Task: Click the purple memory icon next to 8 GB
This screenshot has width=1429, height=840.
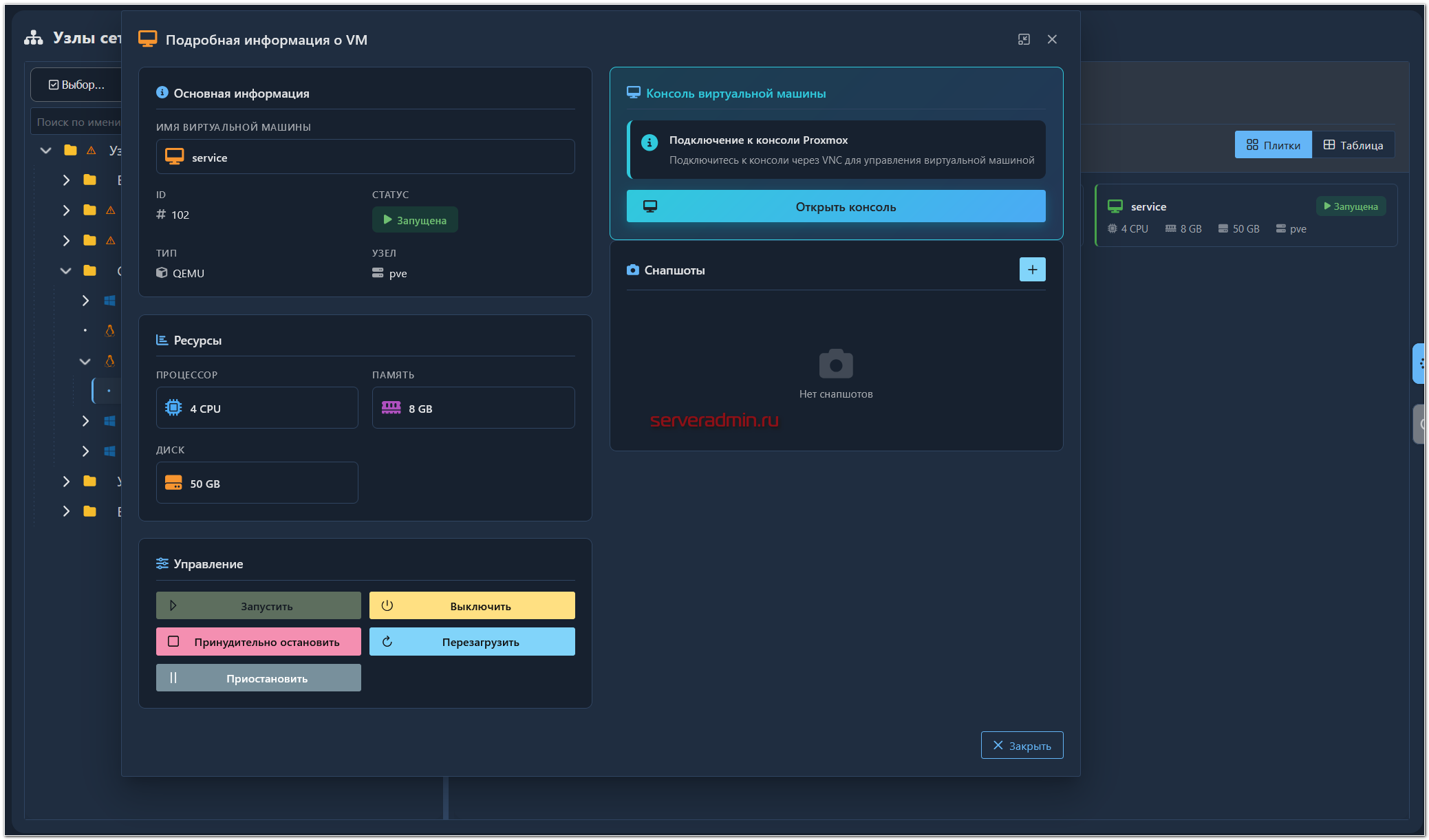Action: (x=391, y=407)
